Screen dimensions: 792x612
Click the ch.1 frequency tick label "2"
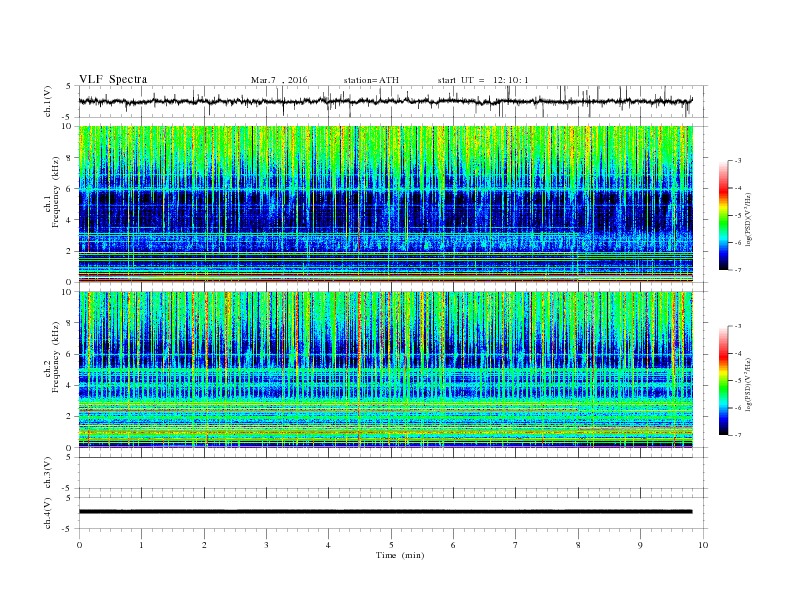point(69,251)
